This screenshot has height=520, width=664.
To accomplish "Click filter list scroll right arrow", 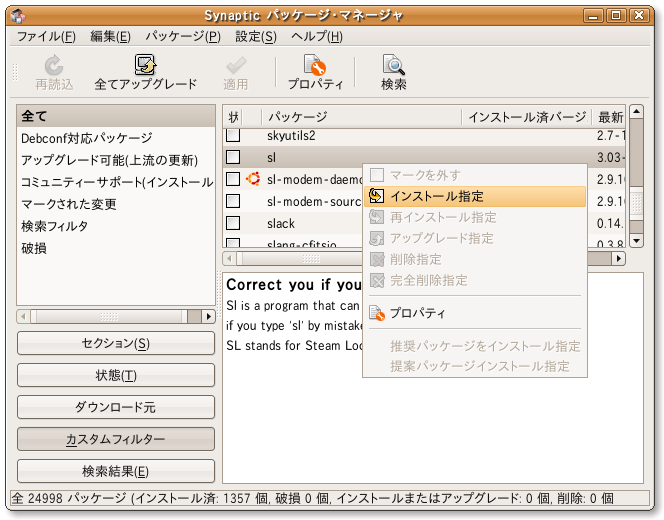I will tap(209, 316).
